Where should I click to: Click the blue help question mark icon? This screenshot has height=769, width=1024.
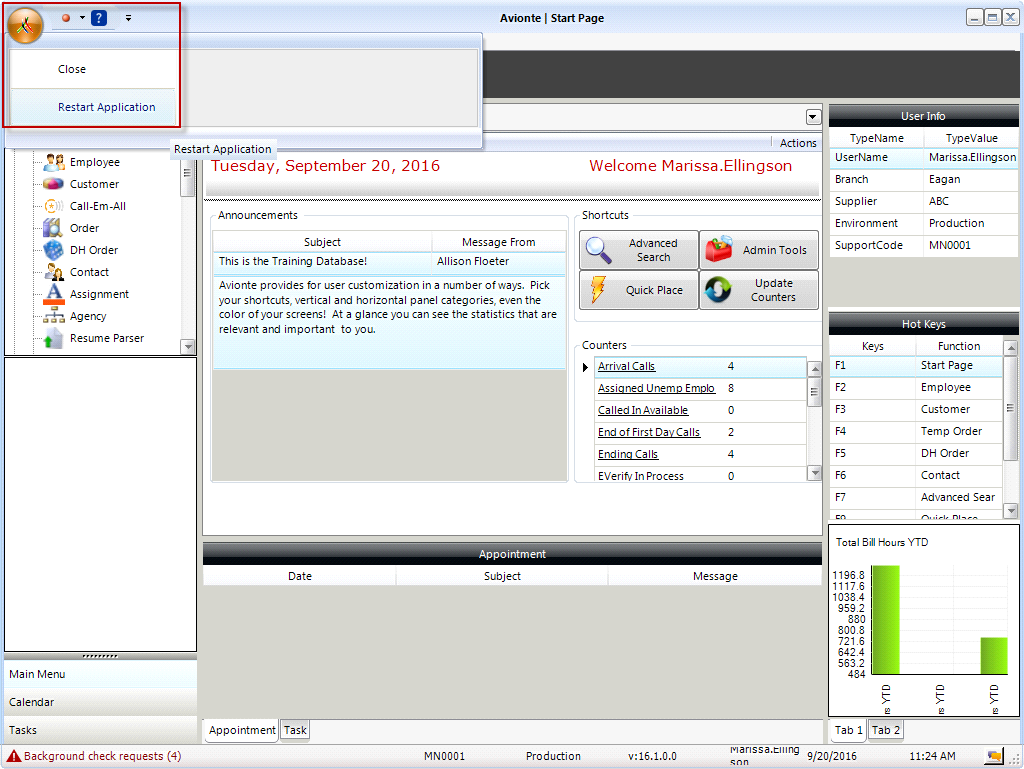[x=98, y=18]
